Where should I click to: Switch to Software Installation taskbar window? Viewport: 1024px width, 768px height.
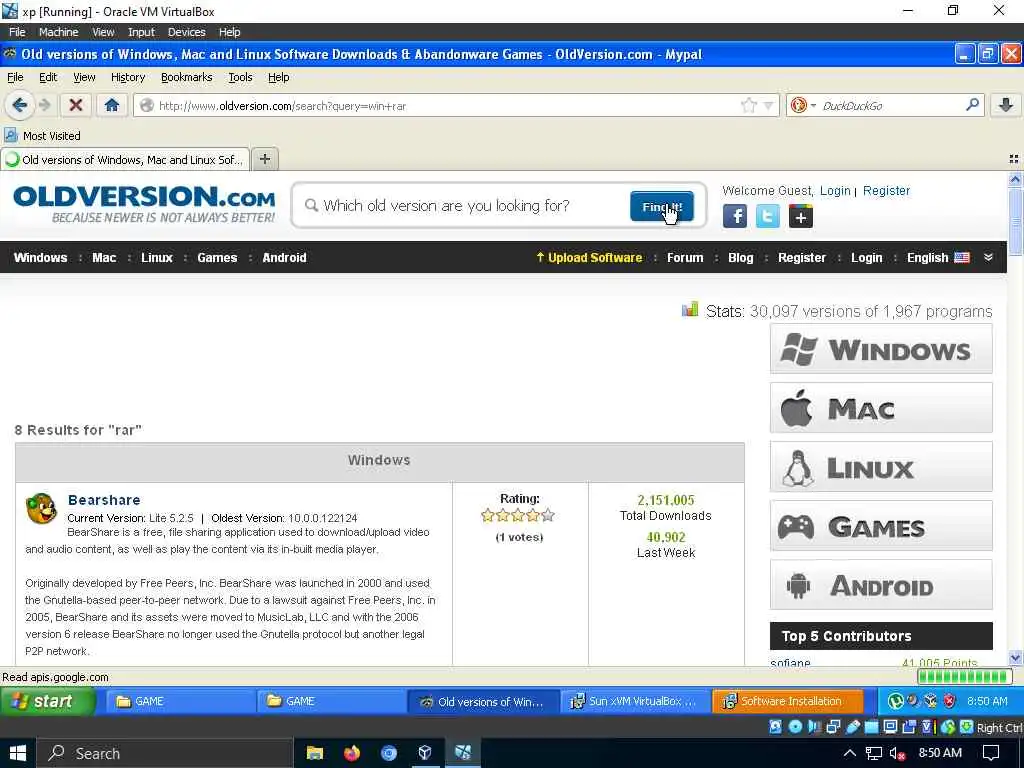click(x=788, y=701)
